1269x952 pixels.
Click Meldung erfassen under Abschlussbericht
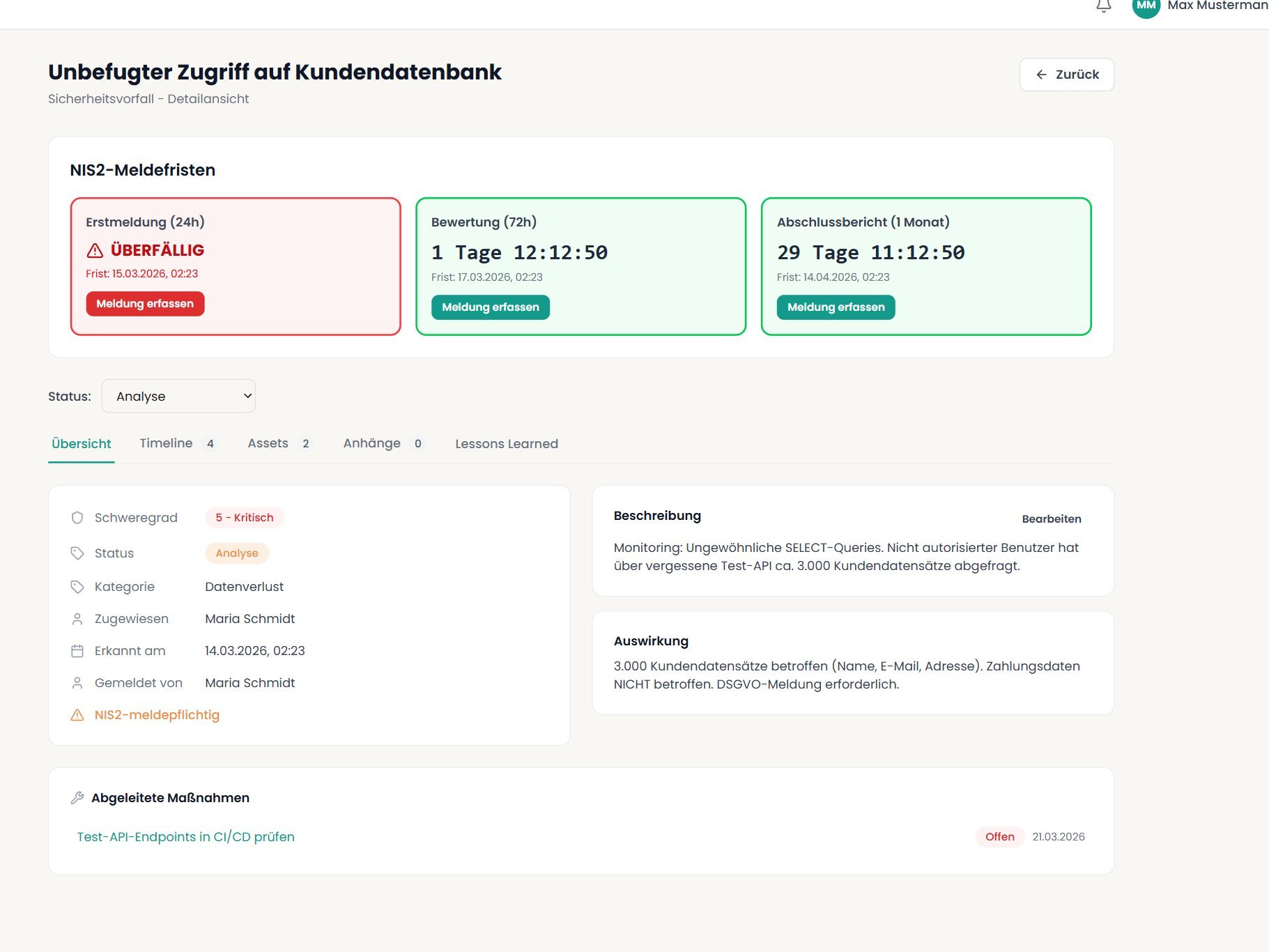click(x=836, y=307)
